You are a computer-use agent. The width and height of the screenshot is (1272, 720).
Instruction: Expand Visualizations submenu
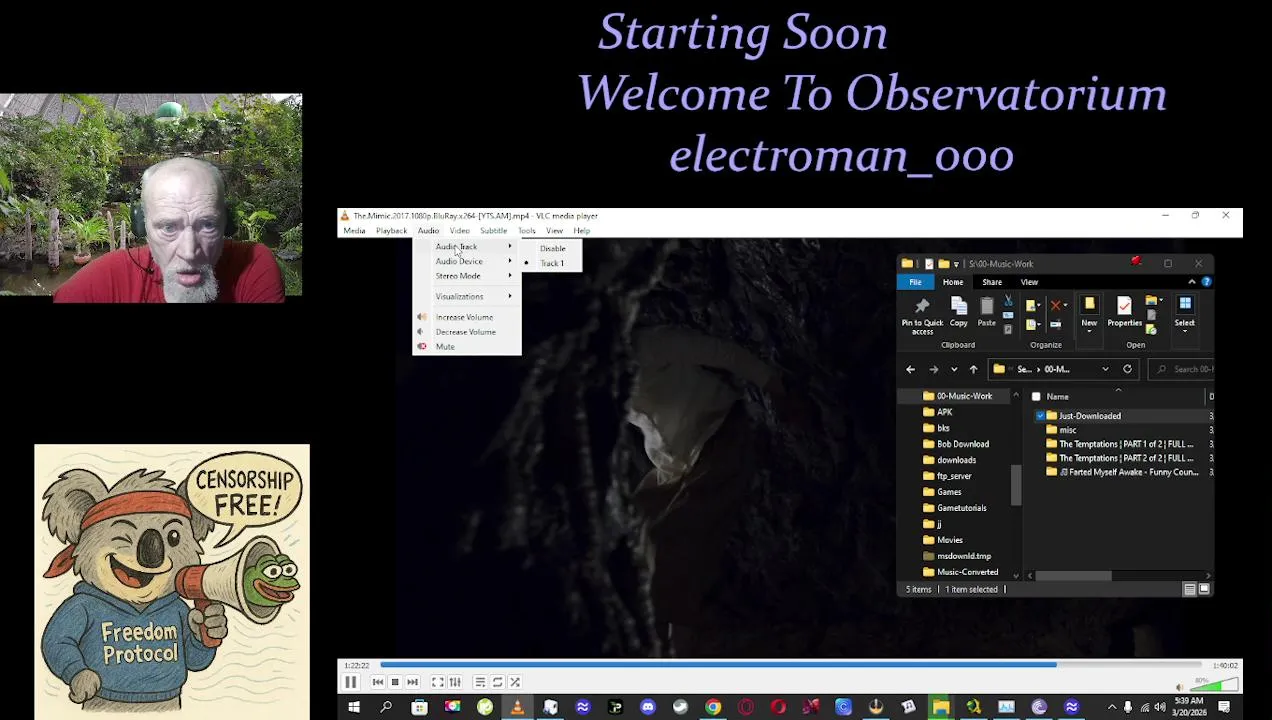coord(467,296)
